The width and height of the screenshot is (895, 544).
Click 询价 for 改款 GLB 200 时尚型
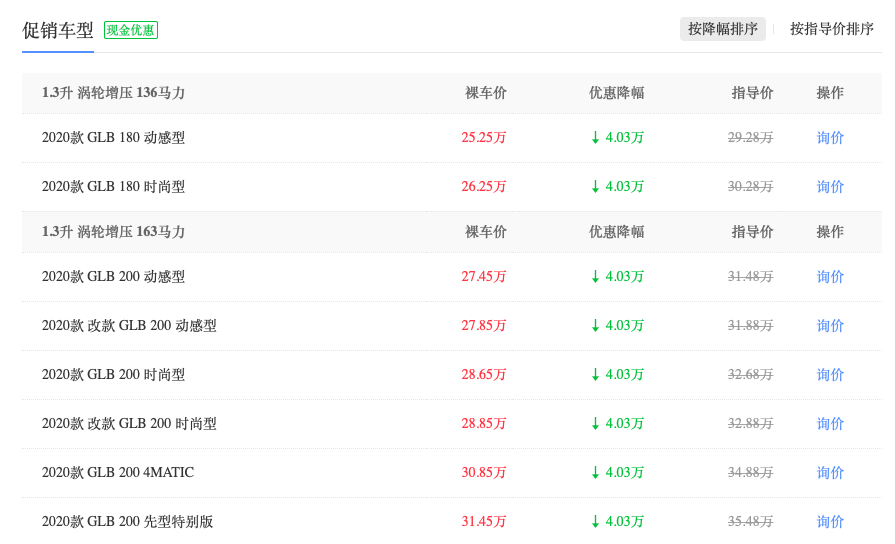tap(830, 424)
